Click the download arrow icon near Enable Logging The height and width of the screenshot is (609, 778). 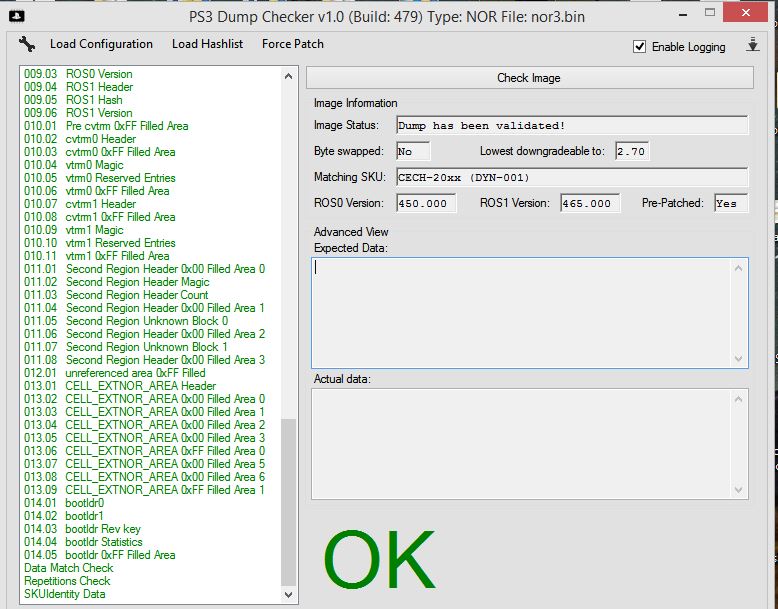point(752,46)
